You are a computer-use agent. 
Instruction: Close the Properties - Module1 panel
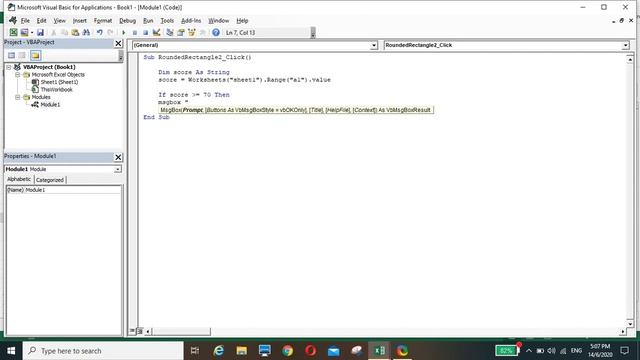click(118, 157)
